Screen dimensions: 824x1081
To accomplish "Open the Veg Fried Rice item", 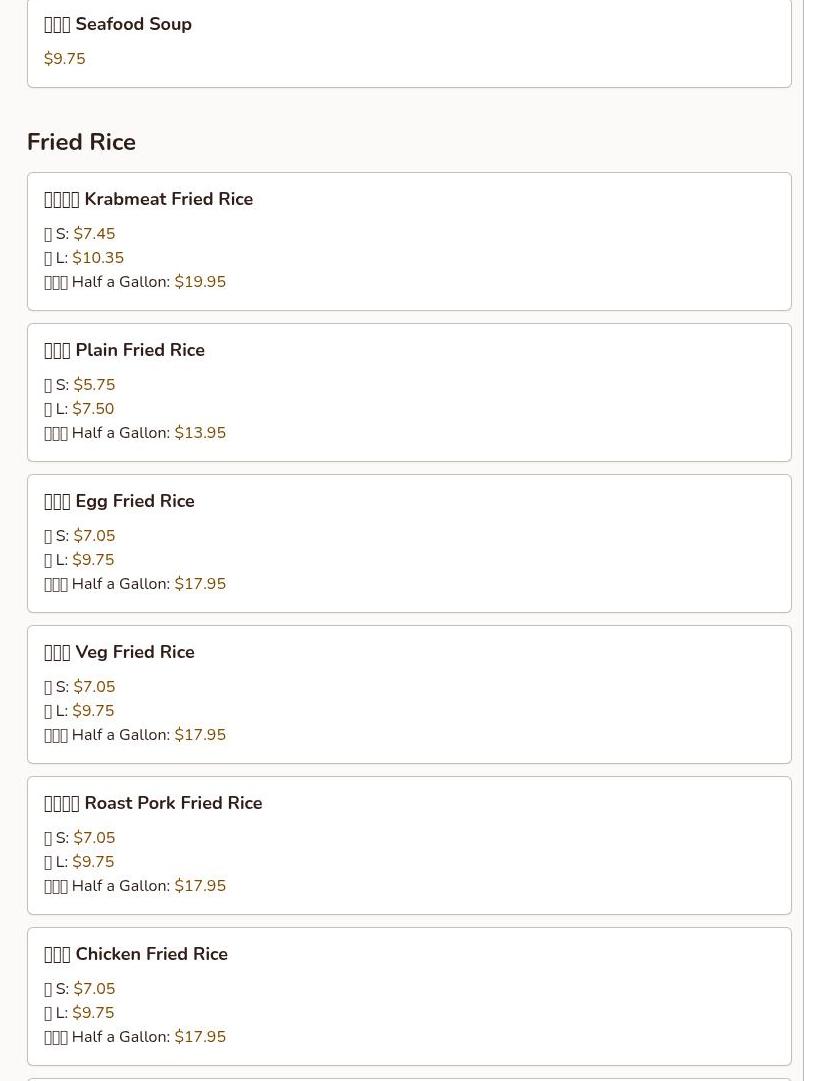I will pos(119,652).
